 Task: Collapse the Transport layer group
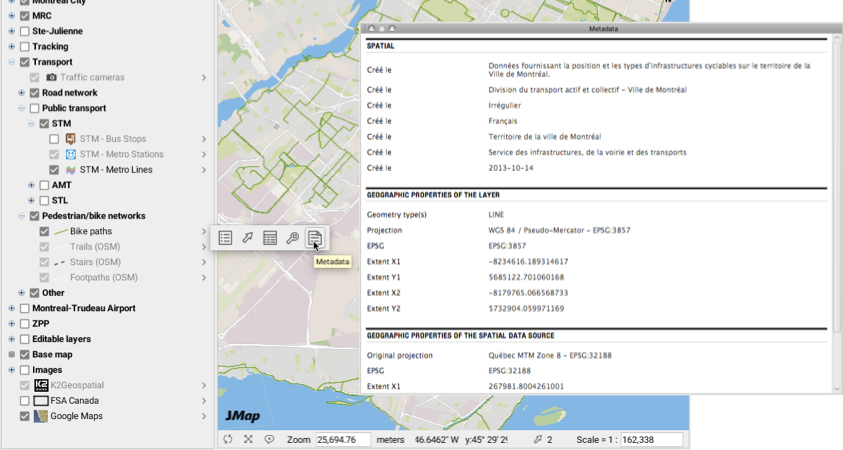point(12,62)
